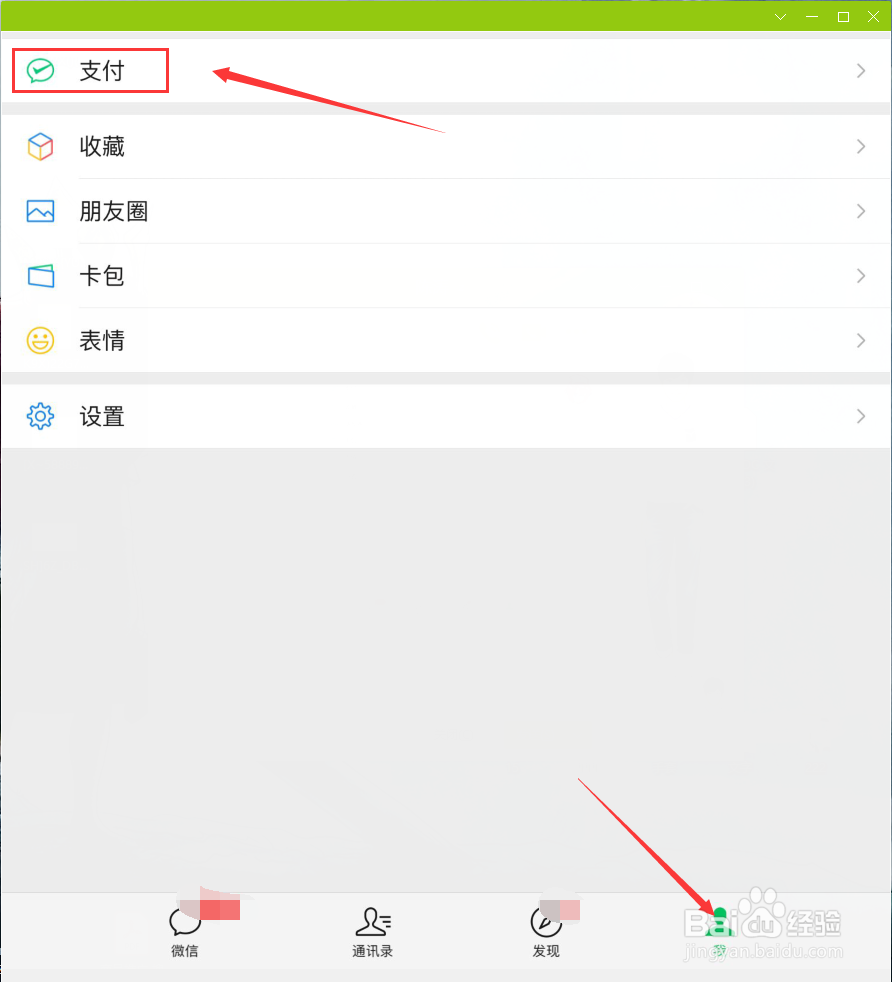Select the 通讯录 contacts icon
The width and height of the screenshot is (892, 982).
(x=373, y=921)
